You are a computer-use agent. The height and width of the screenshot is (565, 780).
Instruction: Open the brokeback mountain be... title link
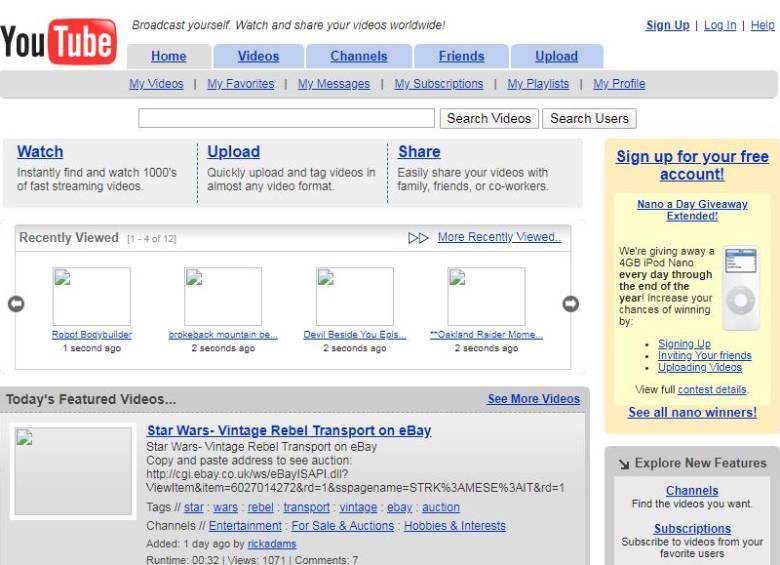coord(223,335)
